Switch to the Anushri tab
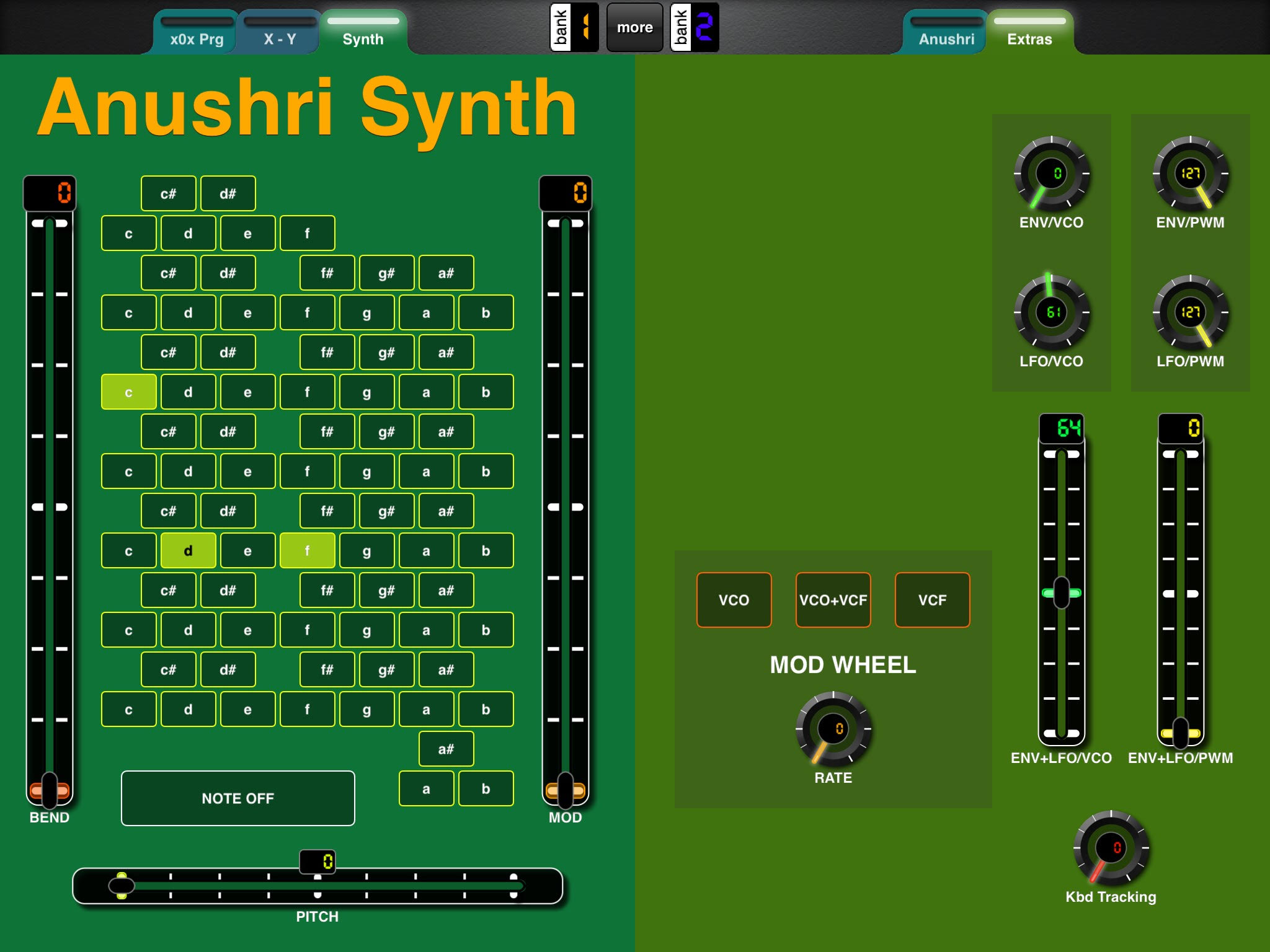This screenshot has height=952, width=1270. click(x=946, y=32)
